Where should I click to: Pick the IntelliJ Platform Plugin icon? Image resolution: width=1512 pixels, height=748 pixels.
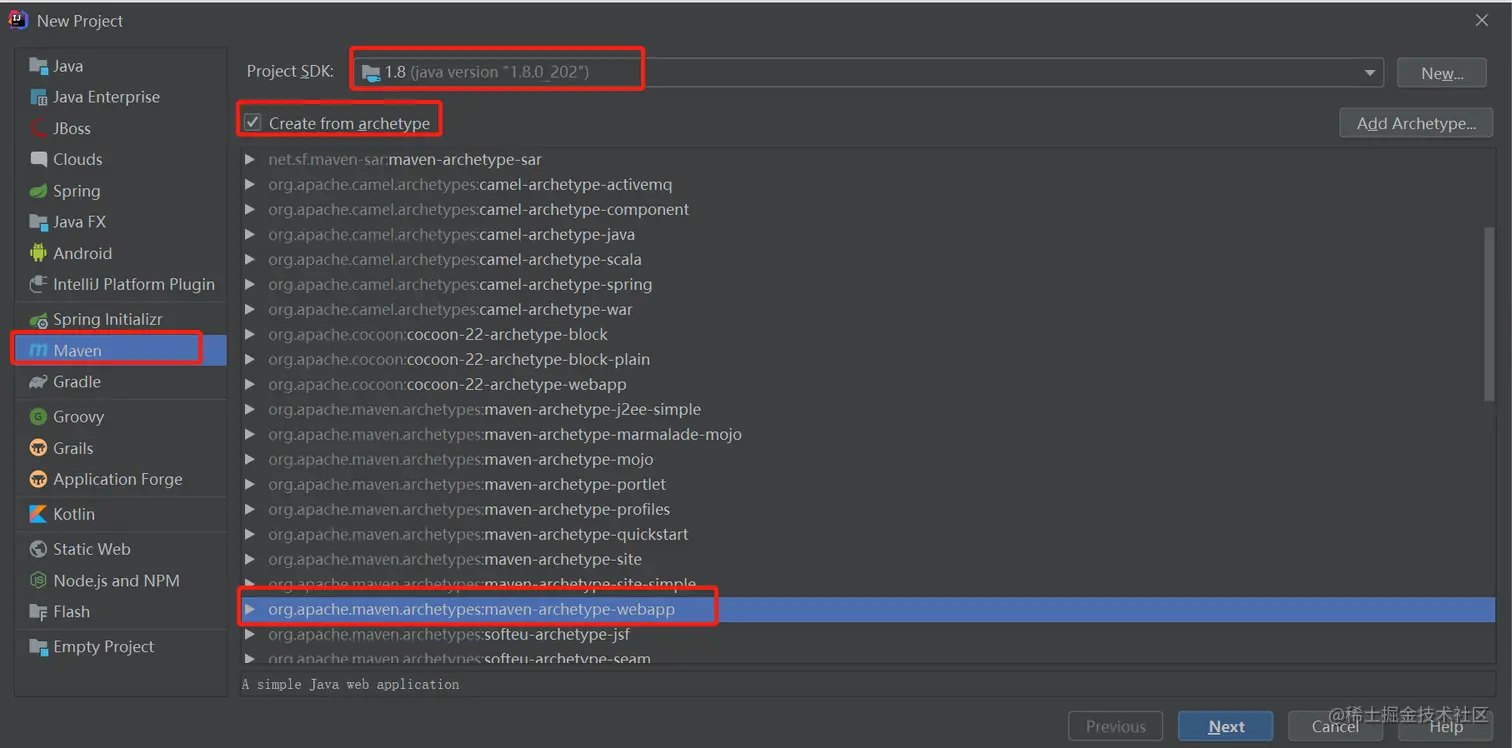[39, 284]
